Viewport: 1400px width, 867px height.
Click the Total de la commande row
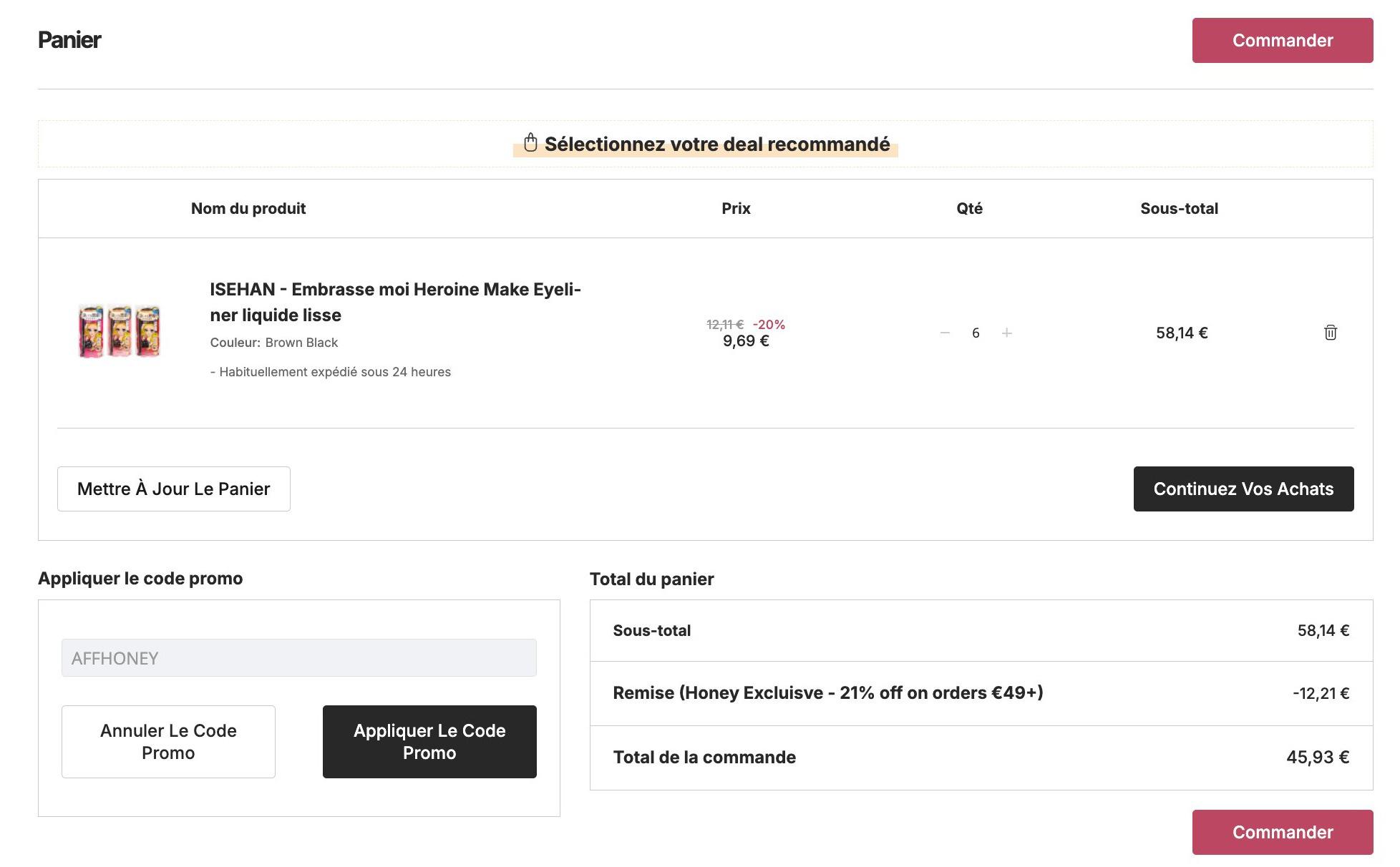click(981, 758)
